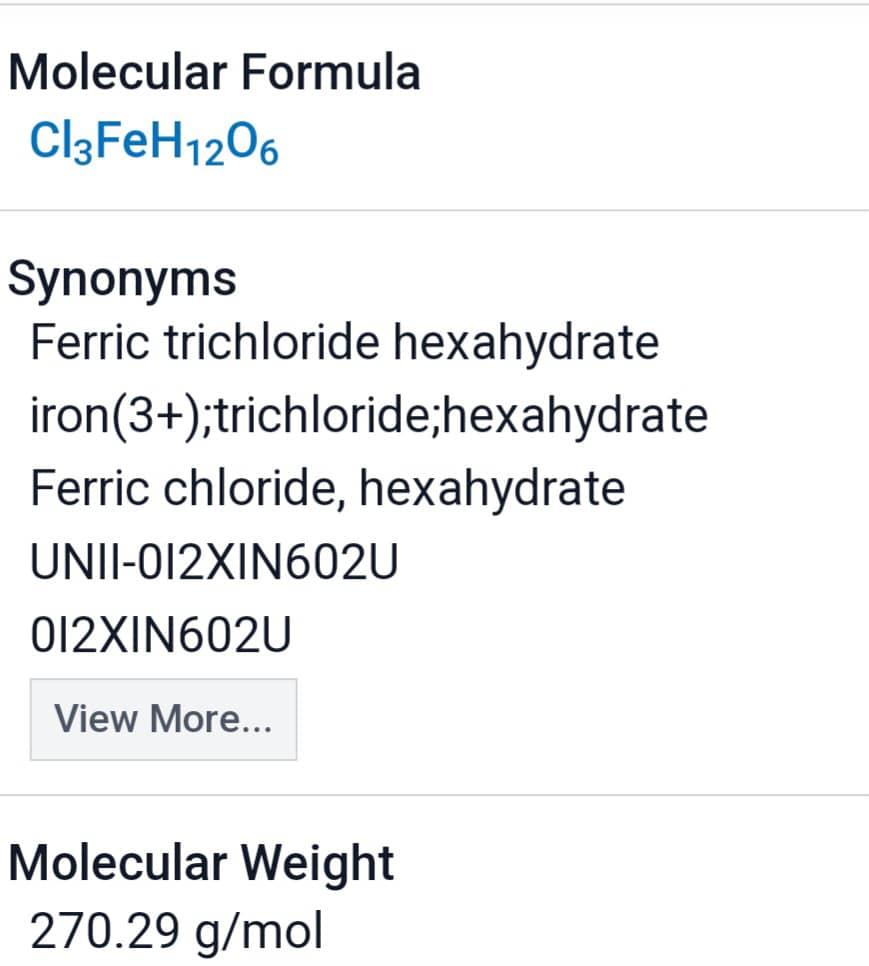Image resolution: width=869 pixels, height=966 pixels.
Task: Click the word trichloride in the first synonym
Action: click(272, 342)
